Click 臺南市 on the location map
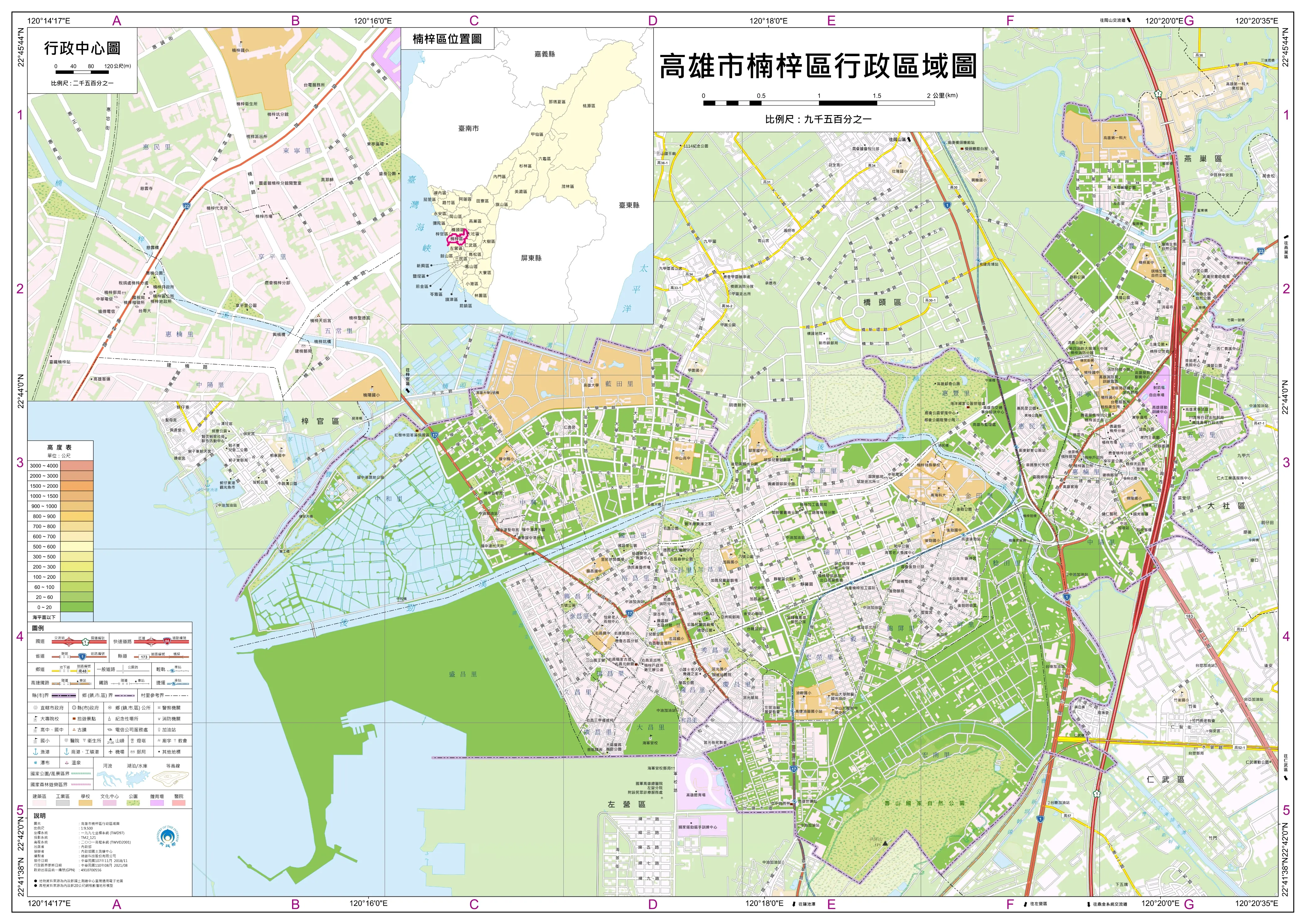The width and height of the screenshot is (1306, 924). point(468,129)
